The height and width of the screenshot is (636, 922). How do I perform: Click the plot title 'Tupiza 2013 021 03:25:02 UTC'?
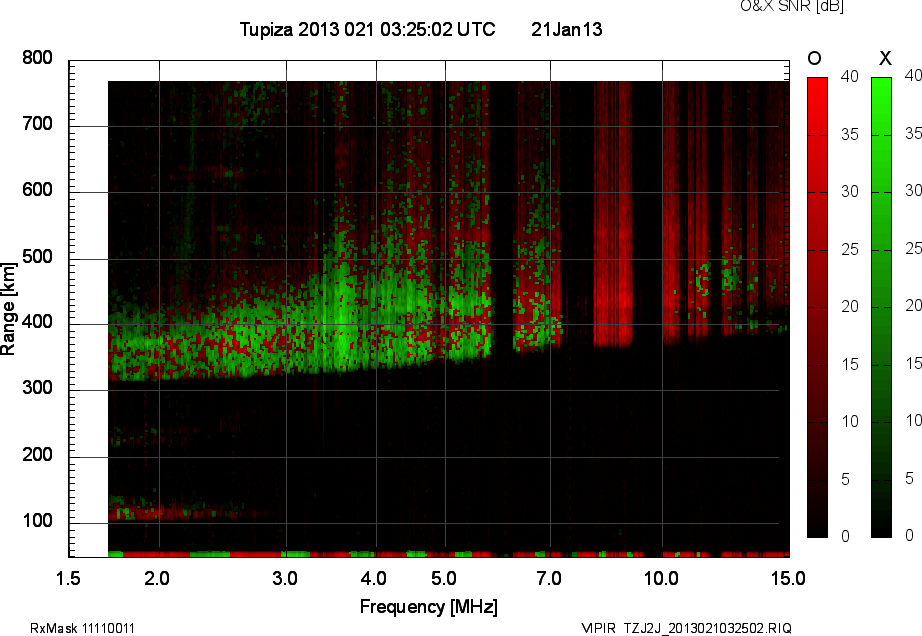368,29
